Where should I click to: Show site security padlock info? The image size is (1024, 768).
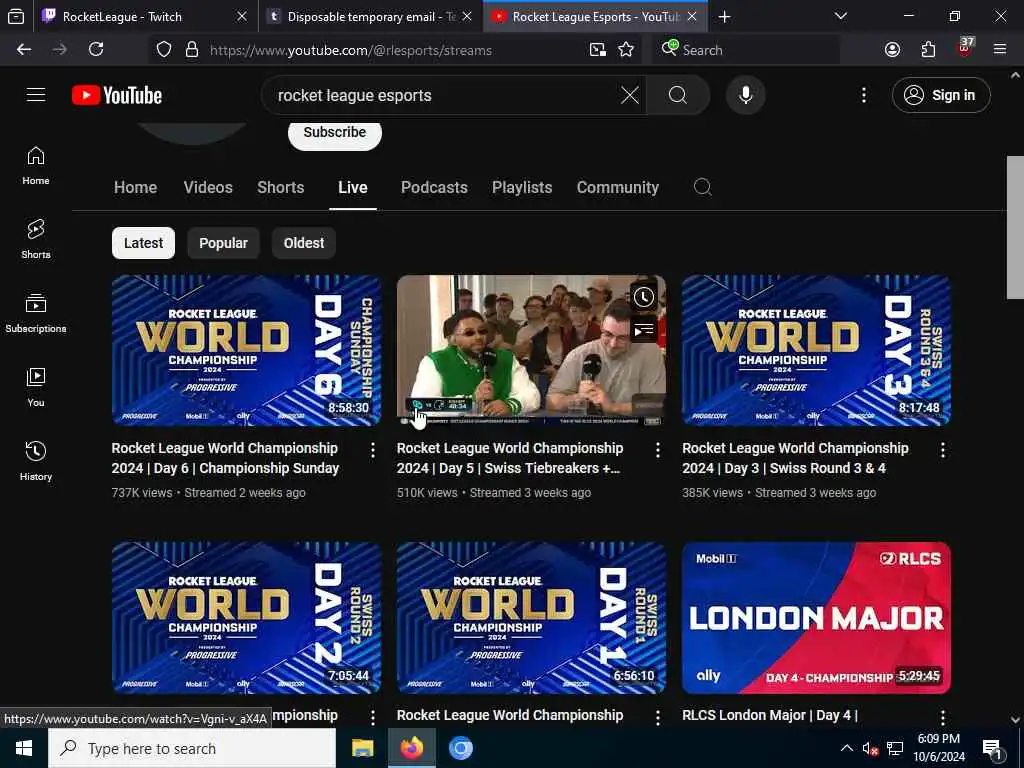point(191,50)
